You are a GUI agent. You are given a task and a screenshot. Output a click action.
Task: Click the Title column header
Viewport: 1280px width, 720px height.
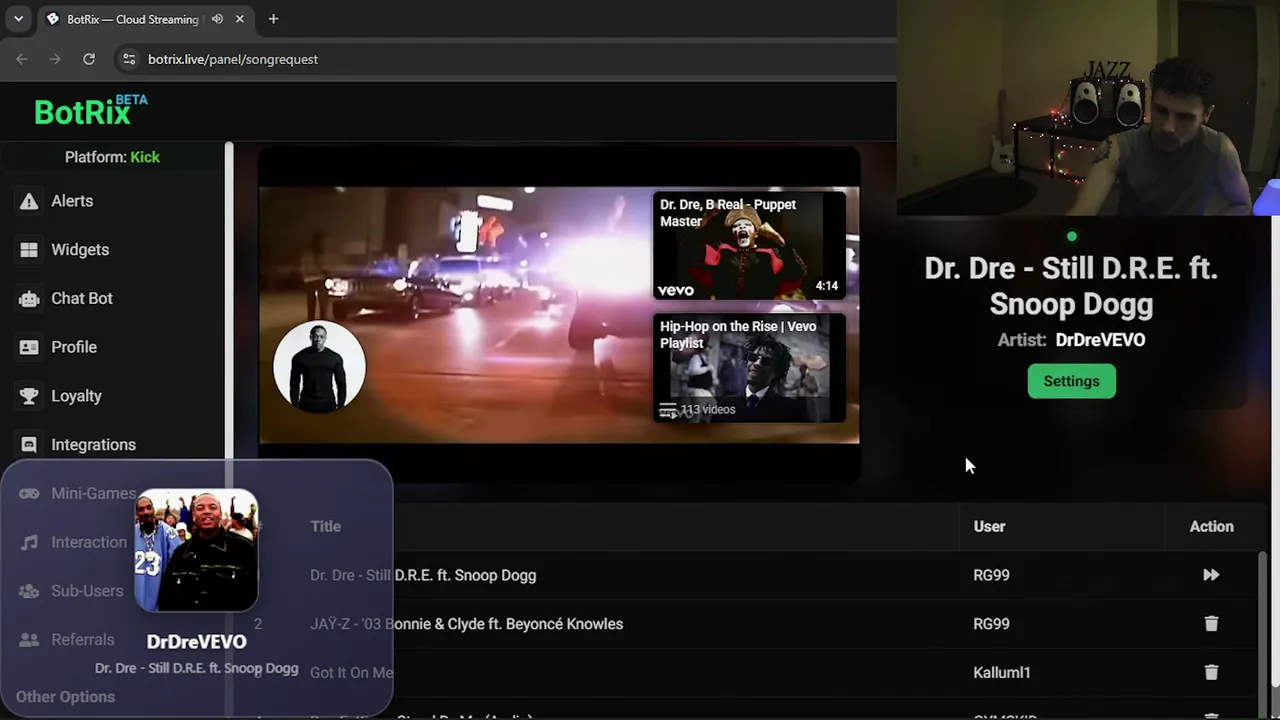(325, 526)
